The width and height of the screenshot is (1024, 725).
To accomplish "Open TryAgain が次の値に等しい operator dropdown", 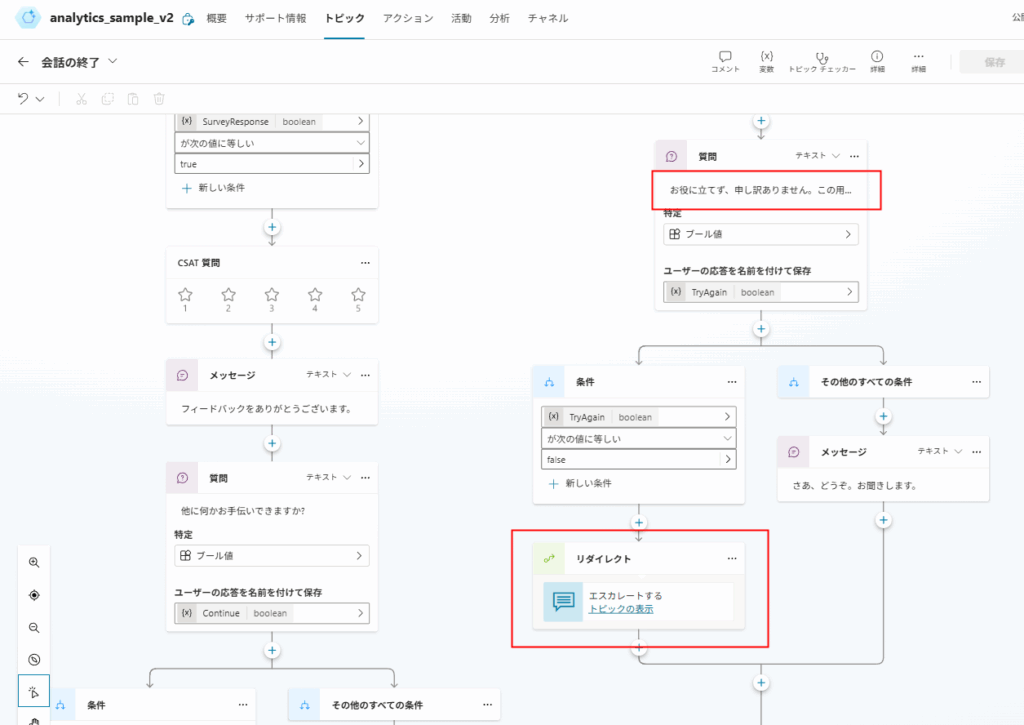I will pyautogui.click(x=639, y=438).
